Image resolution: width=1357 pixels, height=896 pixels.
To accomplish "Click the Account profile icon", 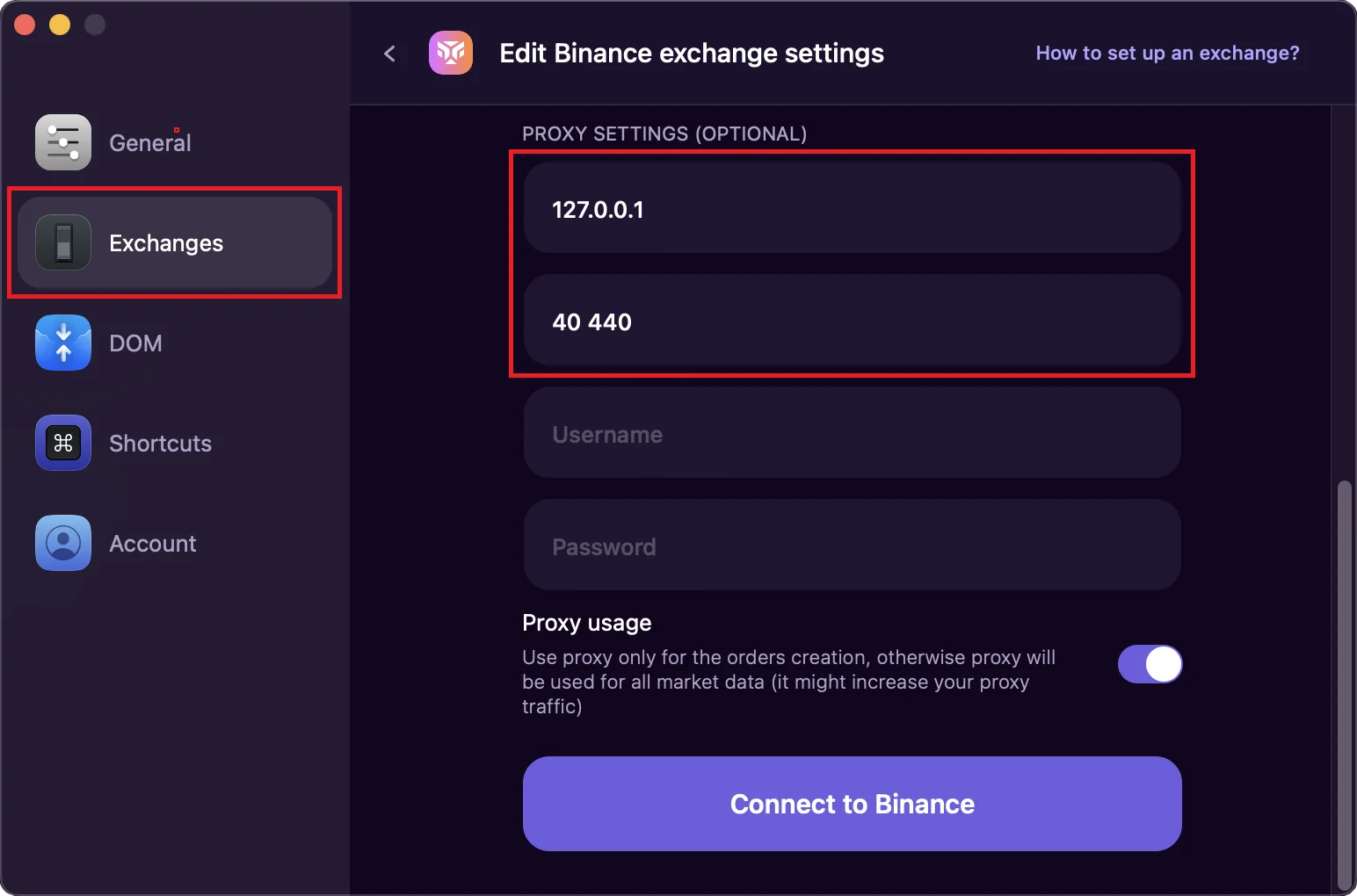I will pyautogui.click(x=63, y=543).
